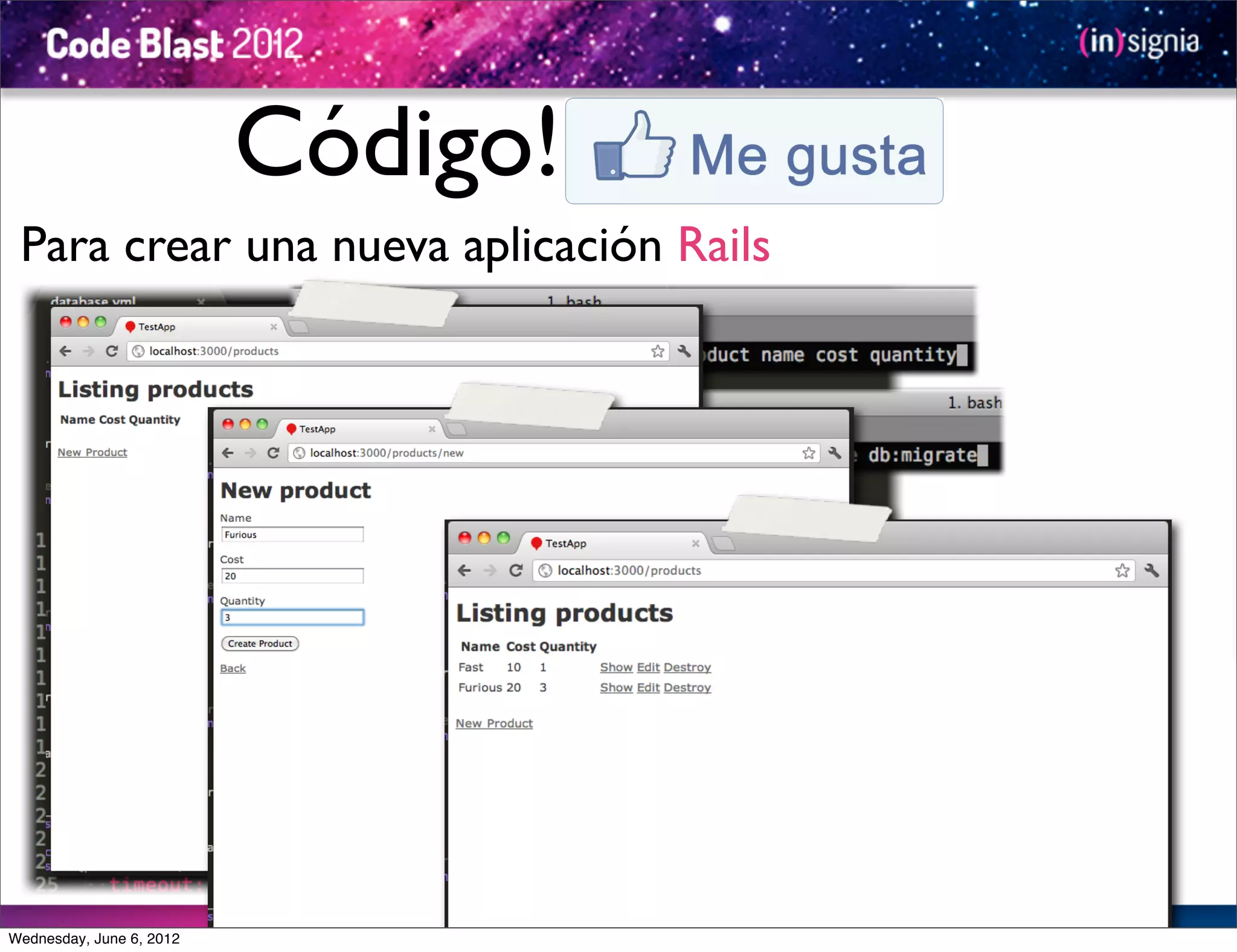
Task: Open wrench menu in front Listing products window
Action: [x=1151, y=570]
